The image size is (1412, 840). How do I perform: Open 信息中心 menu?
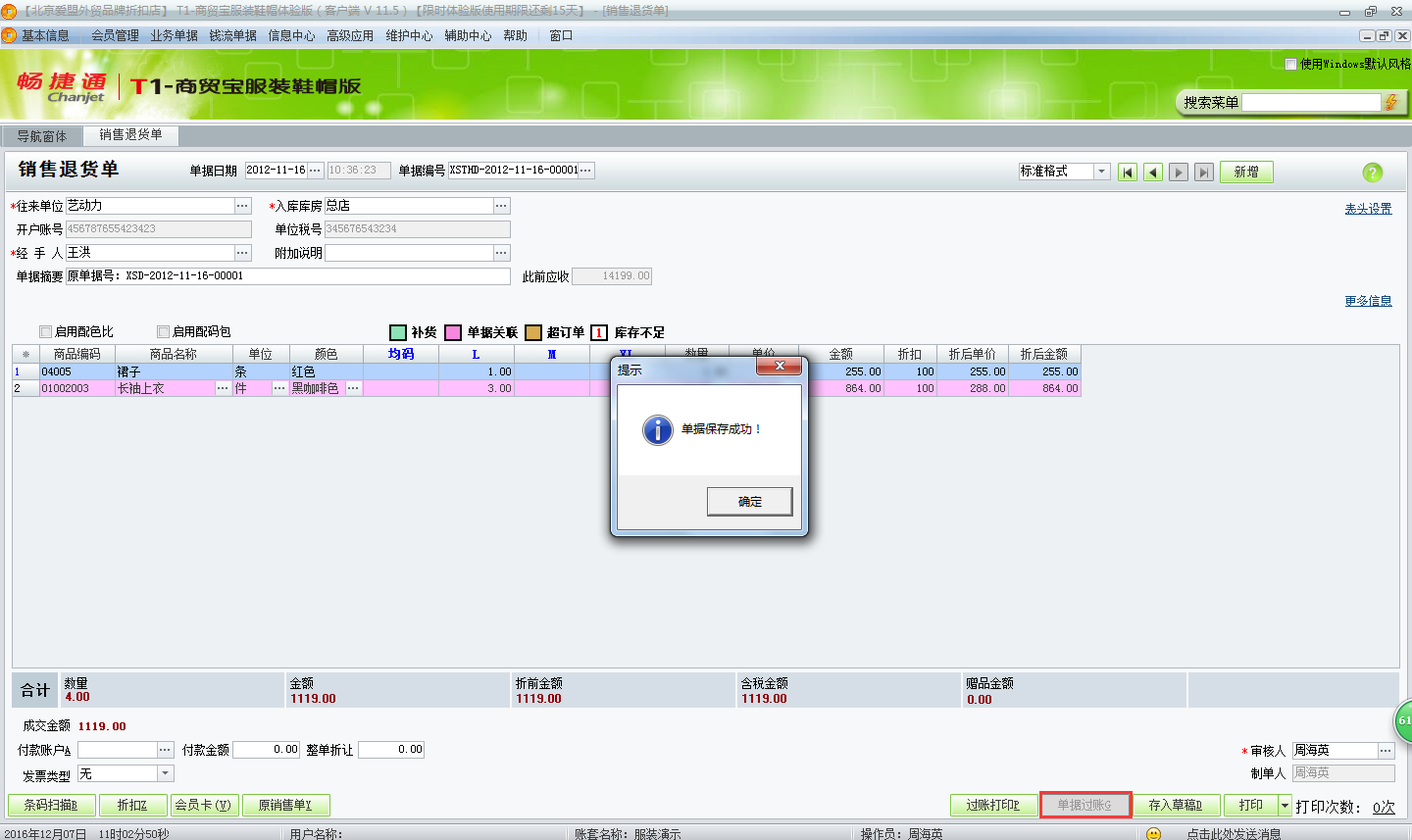pos(292,35)
